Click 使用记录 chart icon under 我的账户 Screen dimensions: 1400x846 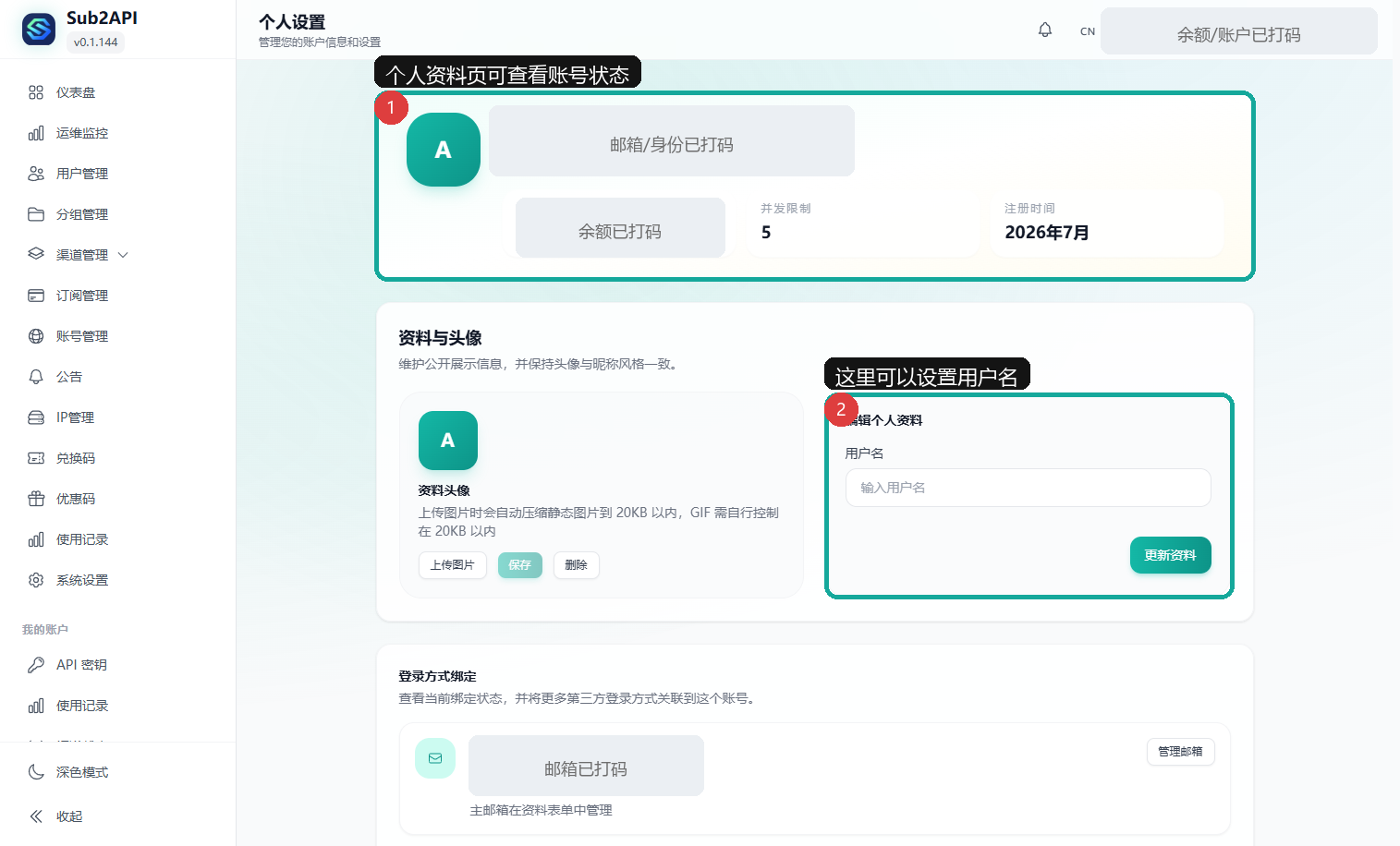pyautogui.click(x=36, y=706)
